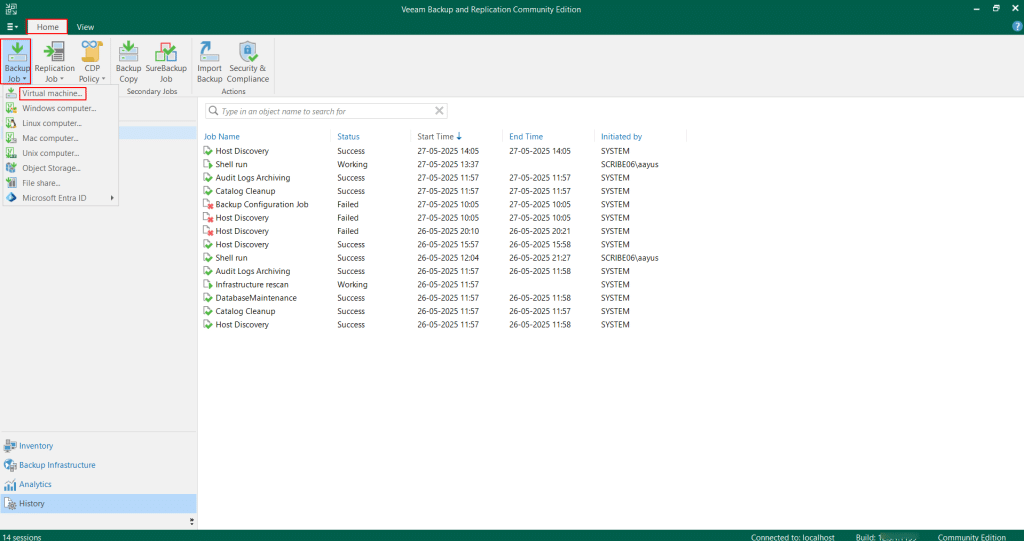
Task: Click the help question mark icon
Action: pyautogui.click(x=1017, y=27)
